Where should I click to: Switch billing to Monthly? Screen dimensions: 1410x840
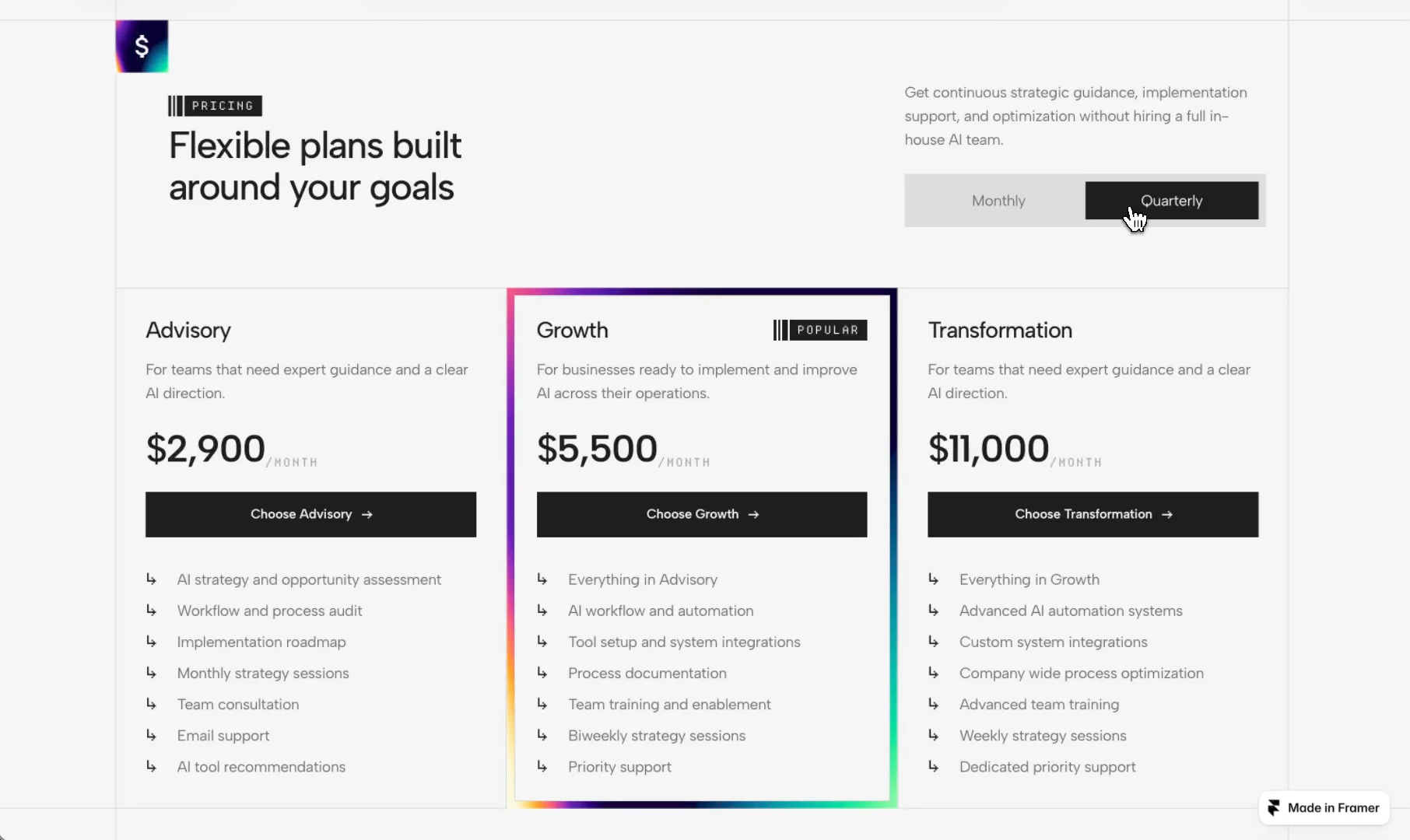tap(998, 201)
